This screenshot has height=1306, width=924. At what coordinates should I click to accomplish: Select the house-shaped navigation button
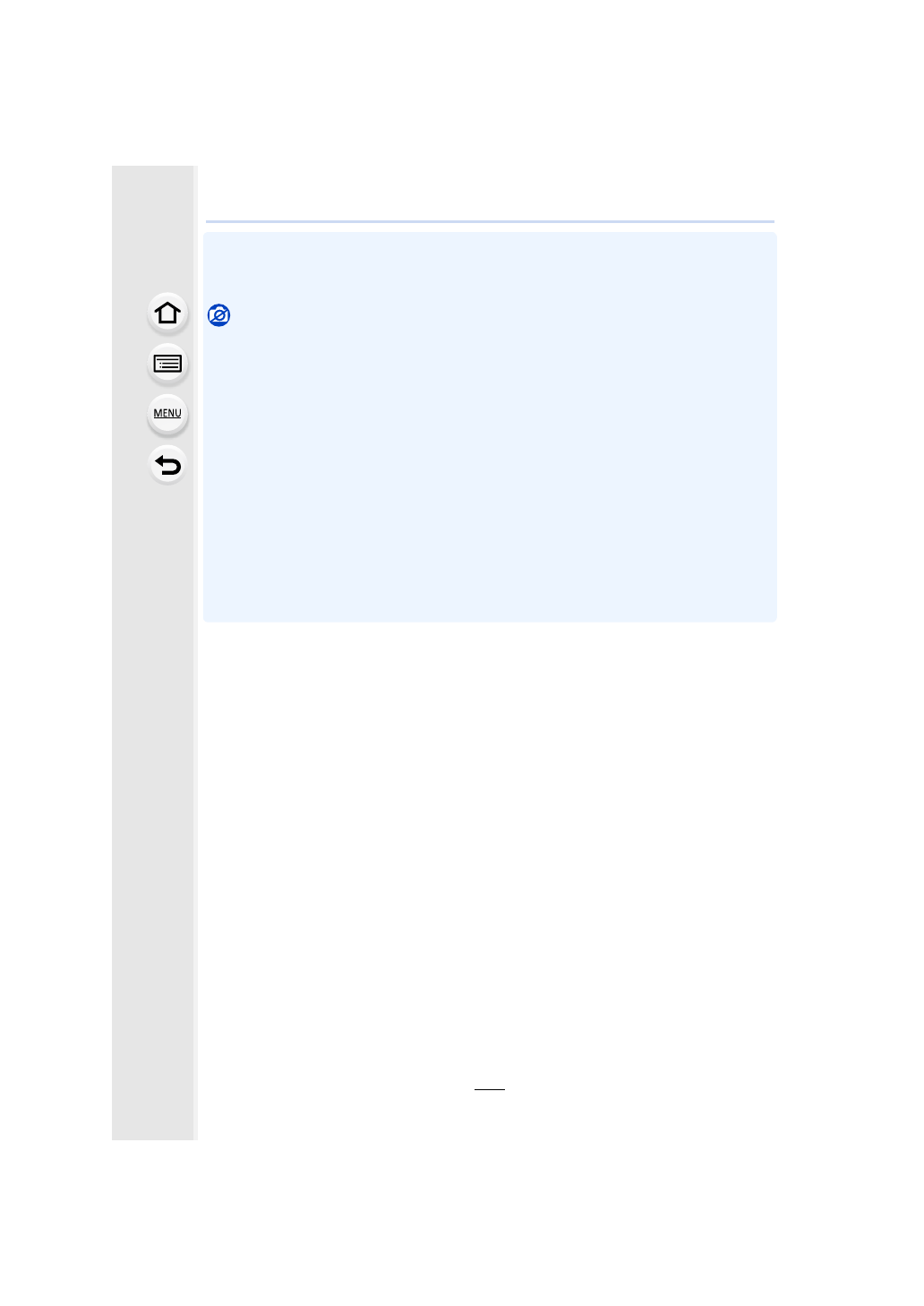click(x=167, y=314)
